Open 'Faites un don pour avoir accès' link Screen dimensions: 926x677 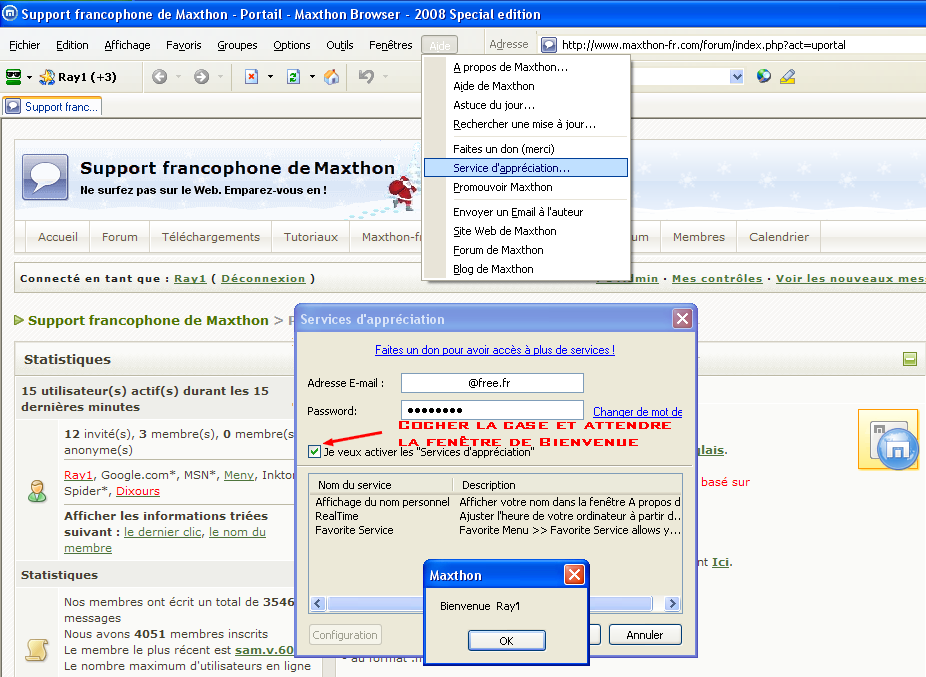tap(495, 350)
